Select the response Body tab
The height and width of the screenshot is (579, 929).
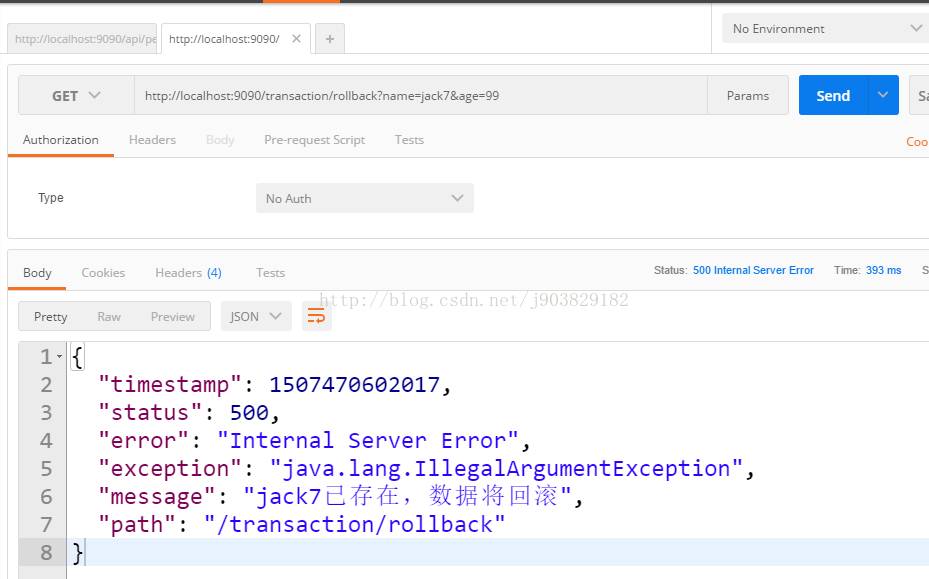(37, 273)
